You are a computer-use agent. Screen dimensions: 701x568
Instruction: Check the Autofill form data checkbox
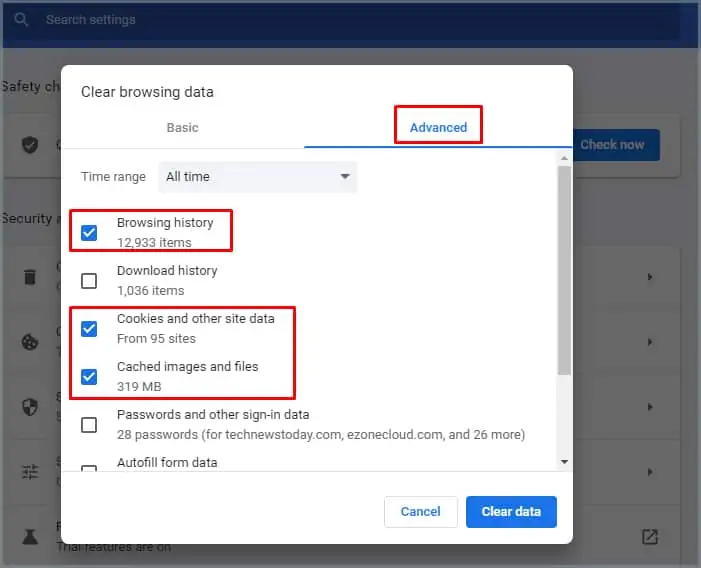[89, 468]
